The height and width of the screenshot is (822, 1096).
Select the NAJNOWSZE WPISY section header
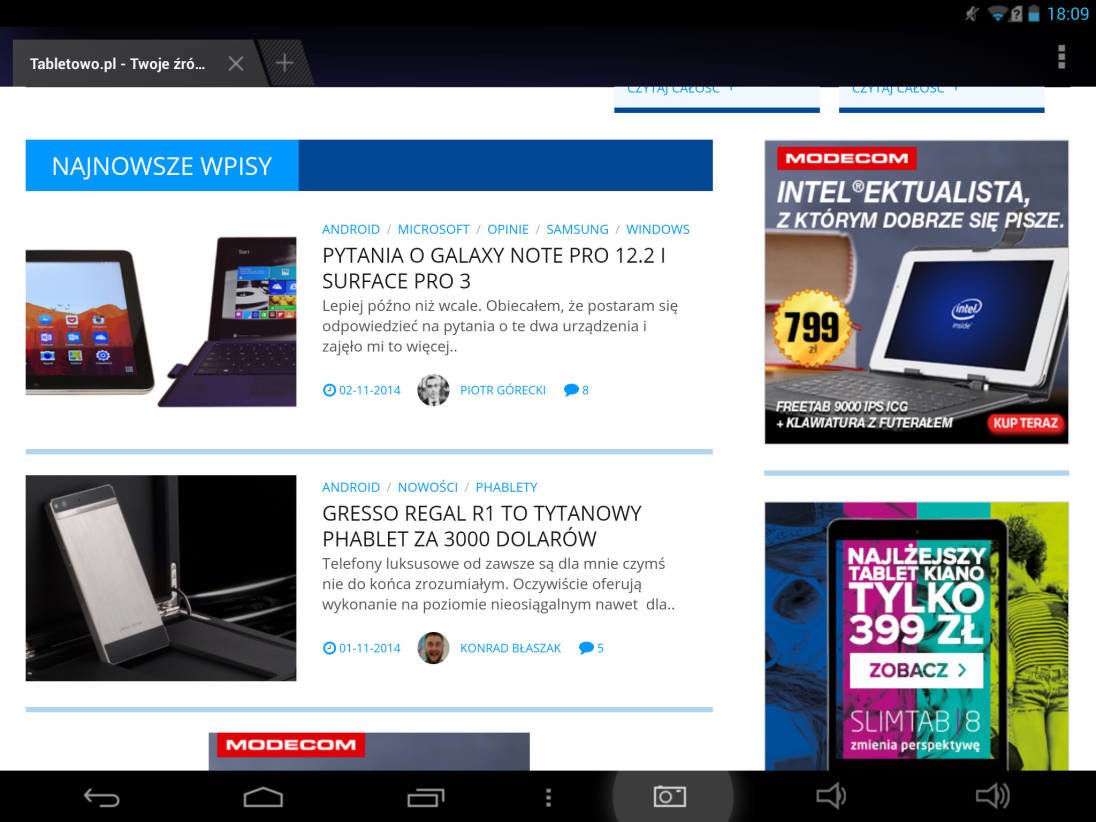click(162, 166)
